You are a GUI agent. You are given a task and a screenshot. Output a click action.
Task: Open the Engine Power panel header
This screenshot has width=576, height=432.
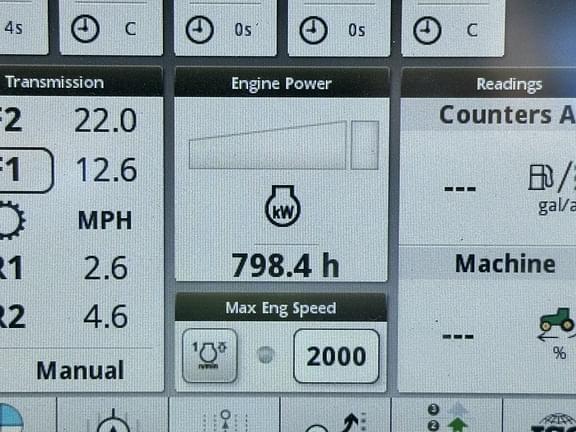pyautogui.click(x=281, y=83)
